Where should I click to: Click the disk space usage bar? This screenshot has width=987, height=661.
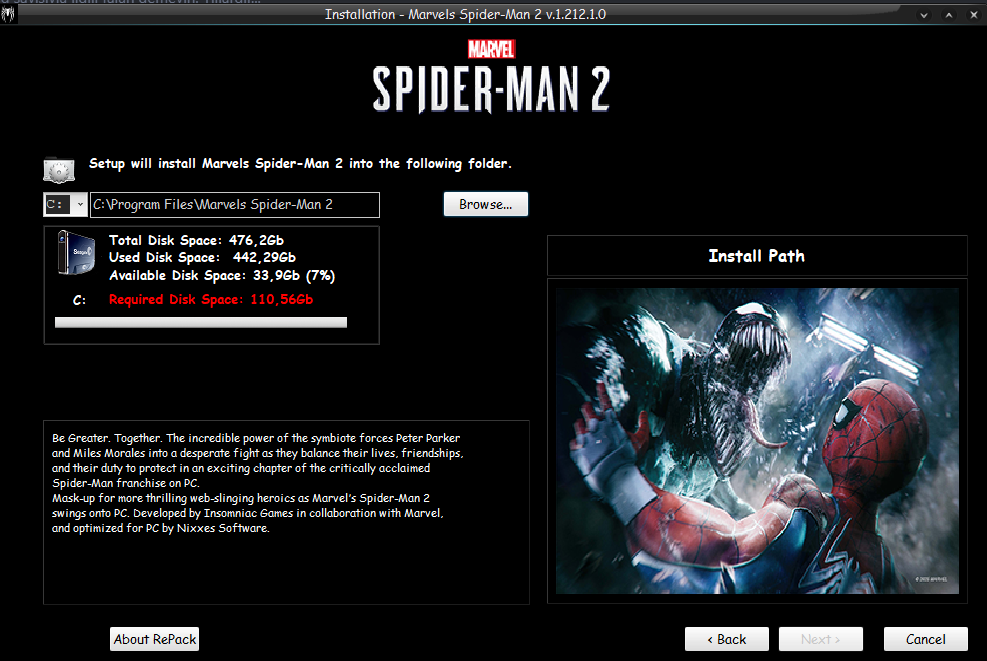201,322
